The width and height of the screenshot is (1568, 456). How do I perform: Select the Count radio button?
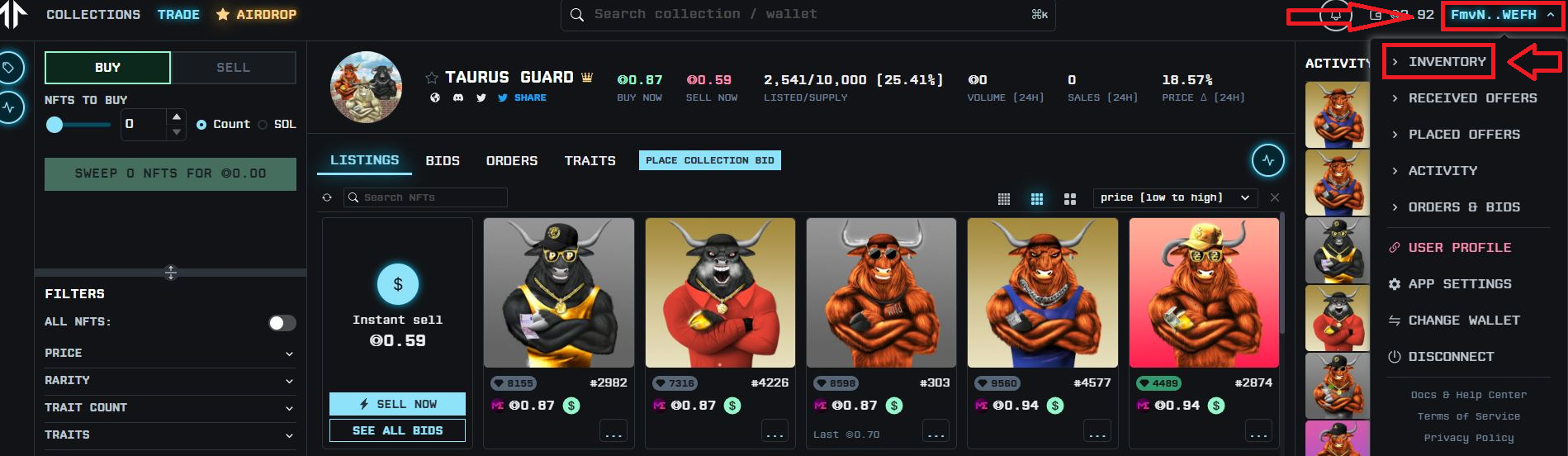(201, 125)
